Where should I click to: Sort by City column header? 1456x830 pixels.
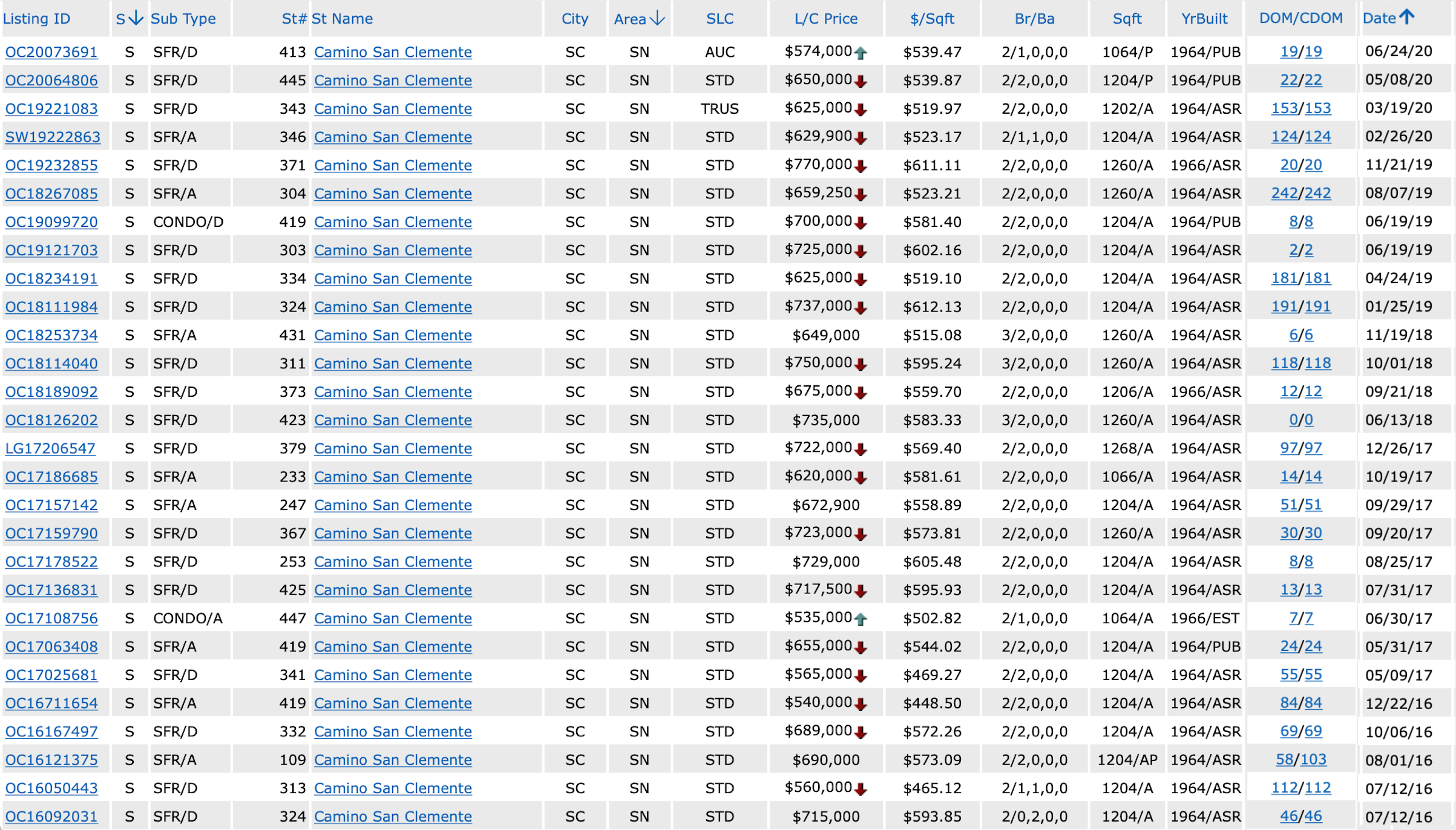click(x=574, y=19)
